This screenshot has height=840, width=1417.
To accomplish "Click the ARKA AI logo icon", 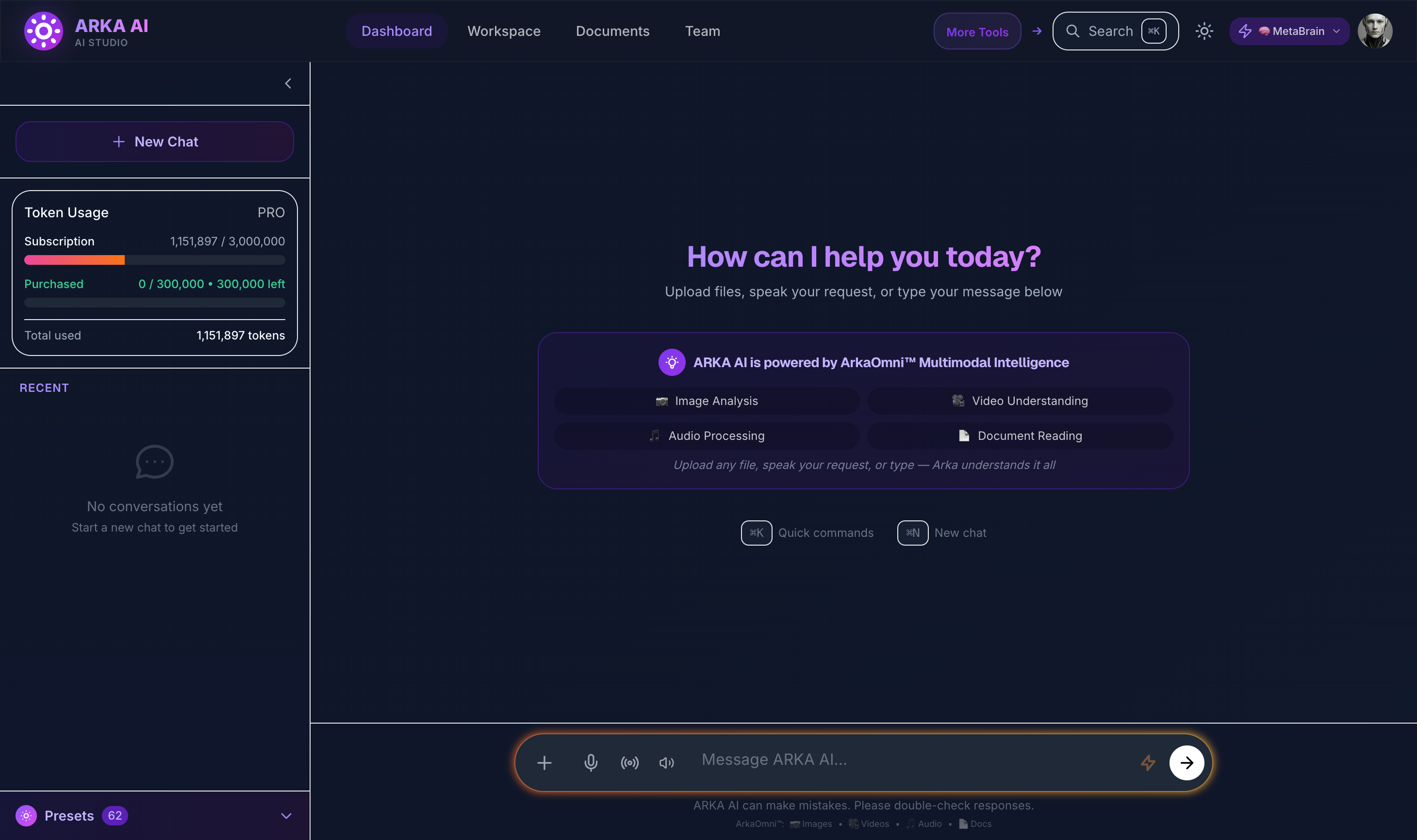I will (44, 31).
